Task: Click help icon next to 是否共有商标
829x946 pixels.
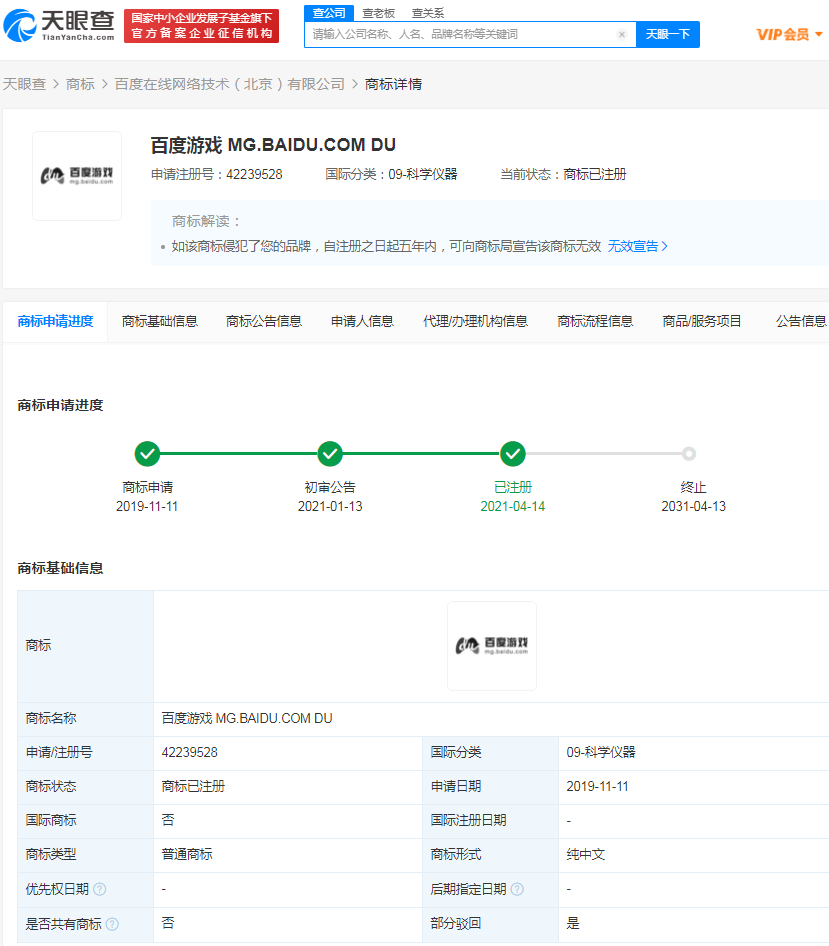Action: [x=112, y=924]
